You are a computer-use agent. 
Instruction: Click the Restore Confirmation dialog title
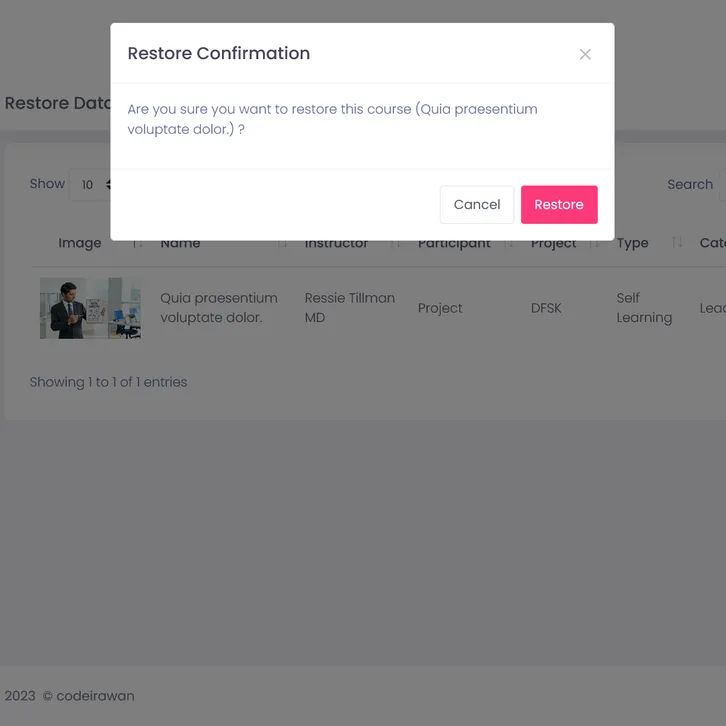[x=219, y=54]
